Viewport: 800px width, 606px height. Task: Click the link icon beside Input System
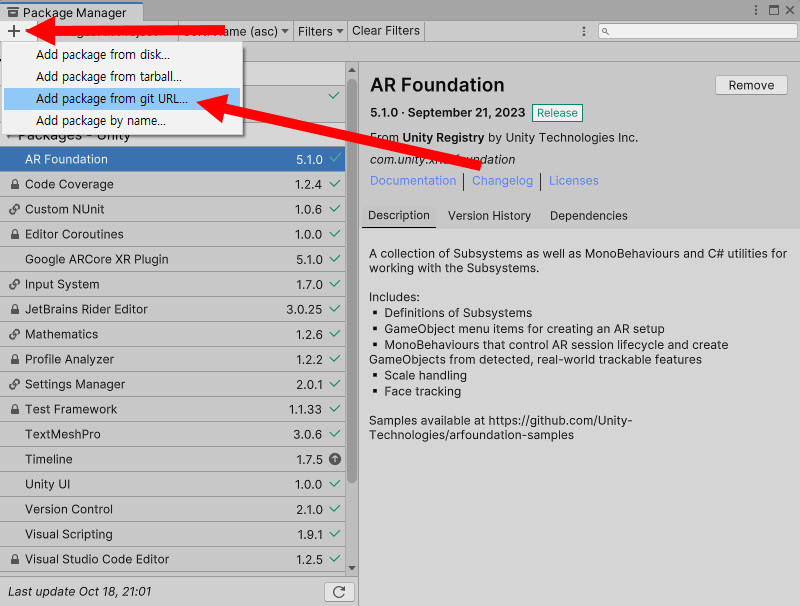(x=15, y=284)
